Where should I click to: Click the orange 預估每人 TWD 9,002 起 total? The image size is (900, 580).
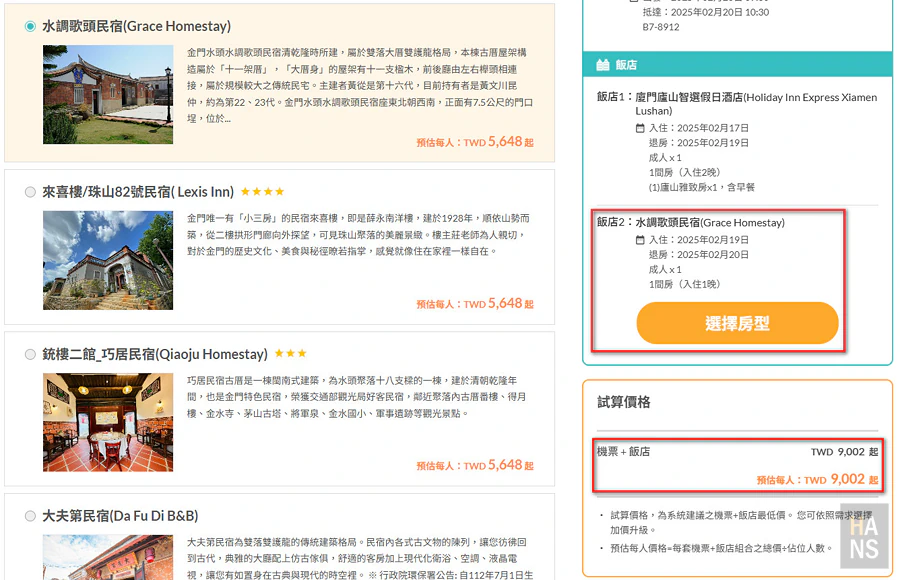tap(817, 480)
